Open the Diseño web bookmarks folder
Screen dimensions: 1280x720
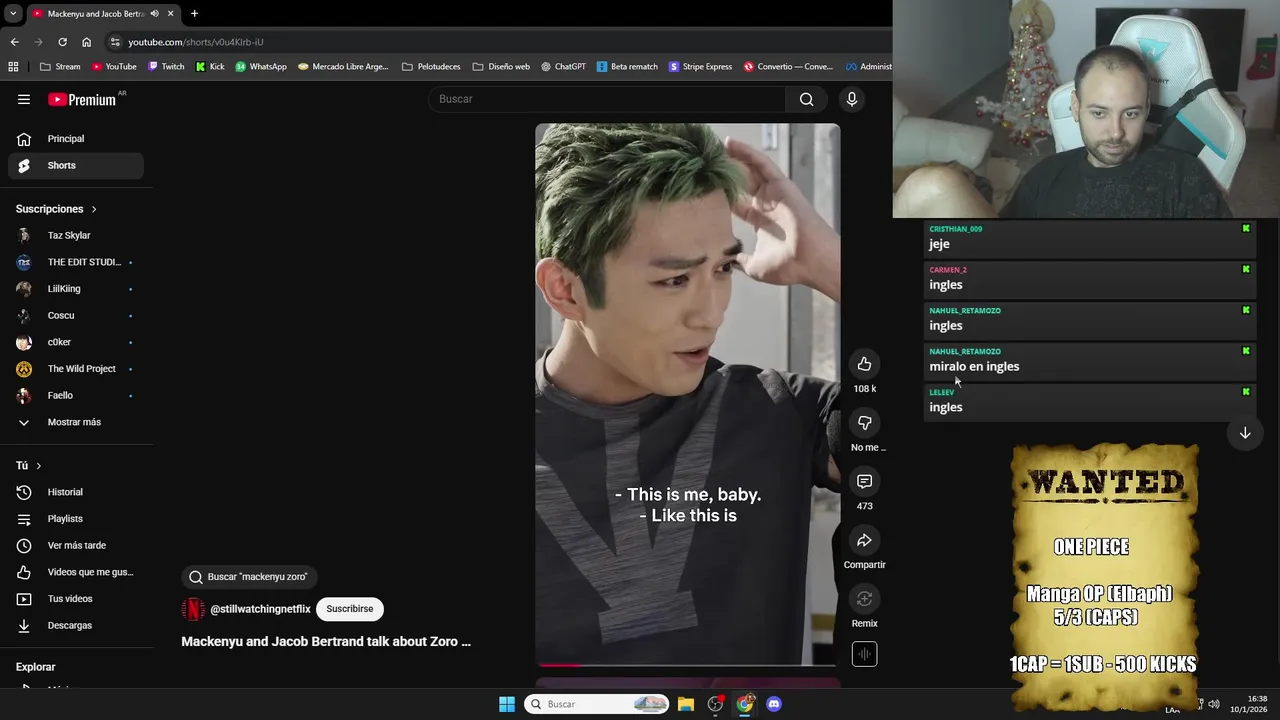click(501, 67)
